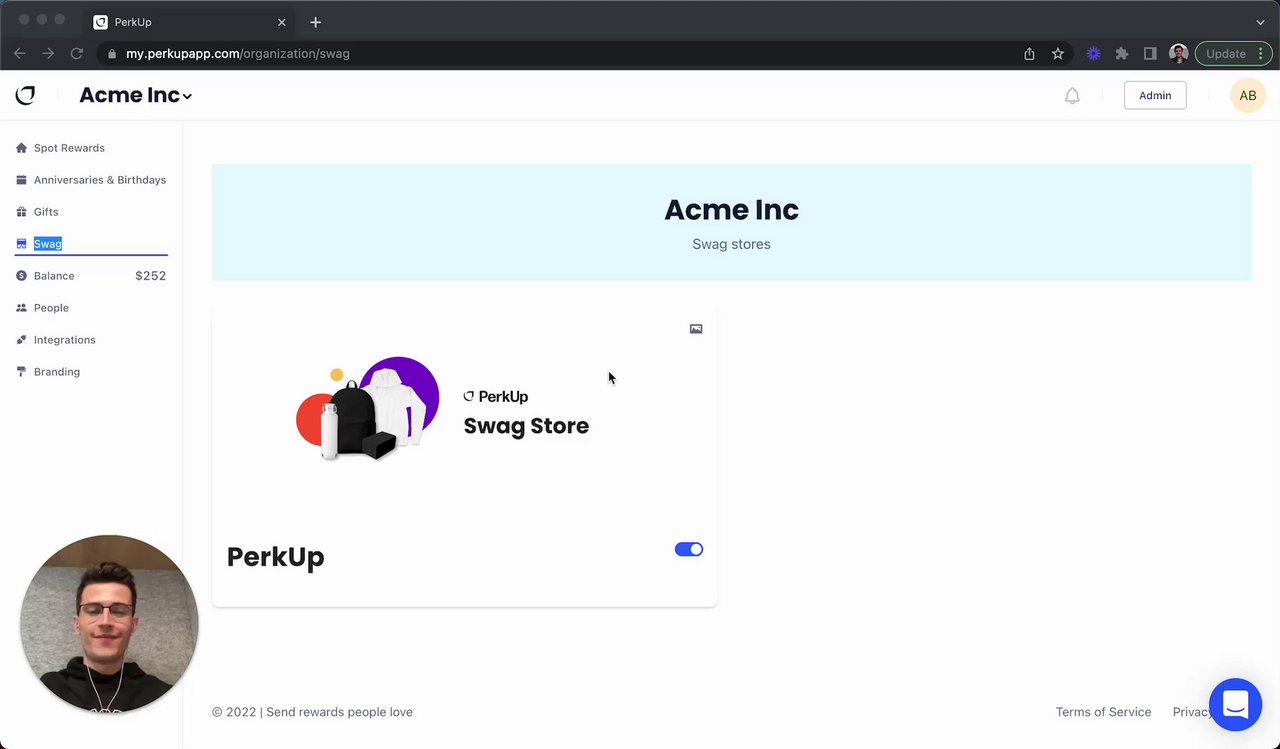Click the purple extension icon in toolbar
The image size is (1280, 749).
point(1093,54)
